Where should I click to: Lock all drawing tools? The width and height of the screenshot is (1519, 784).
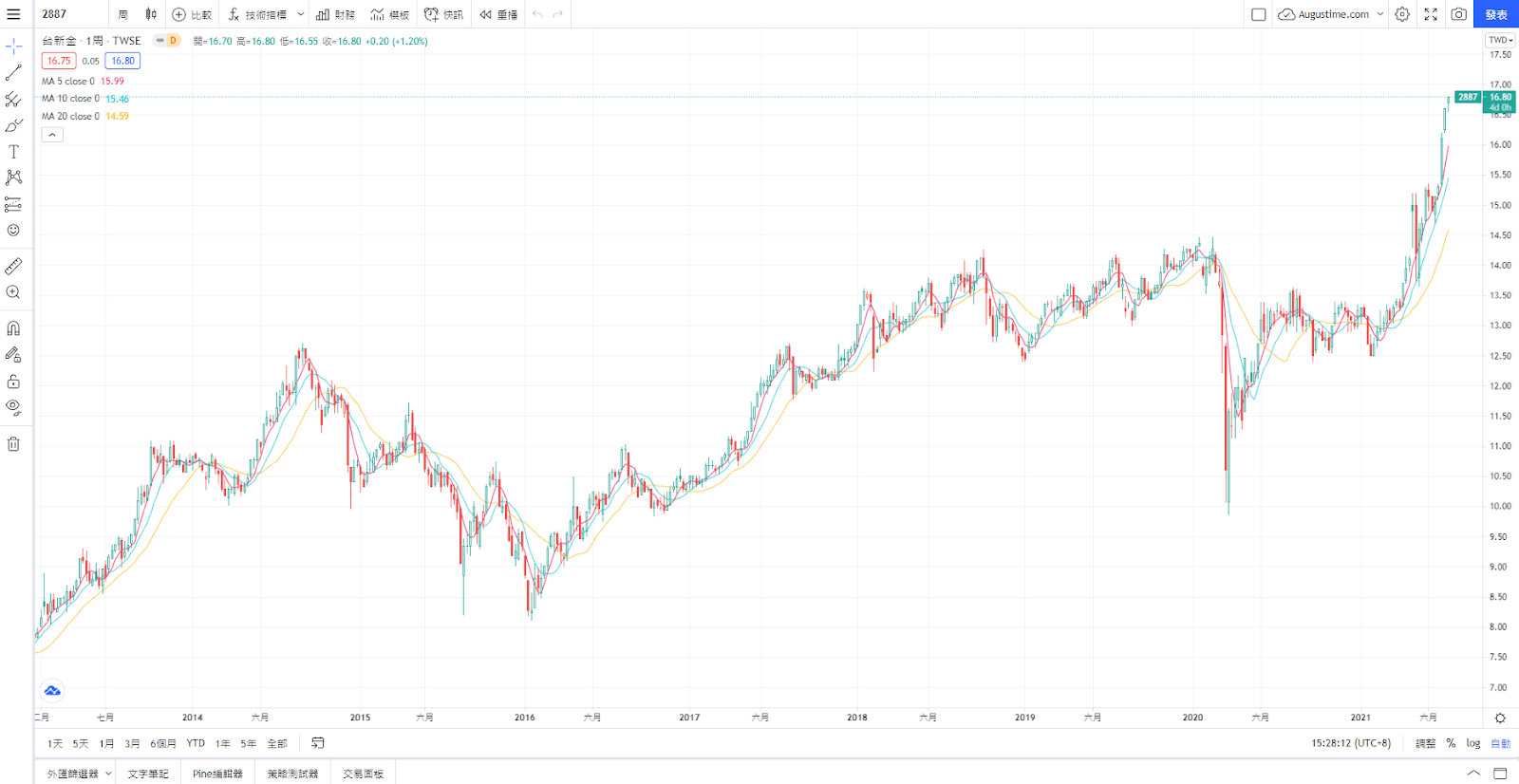pyautogui.click(x=13, y=382)
